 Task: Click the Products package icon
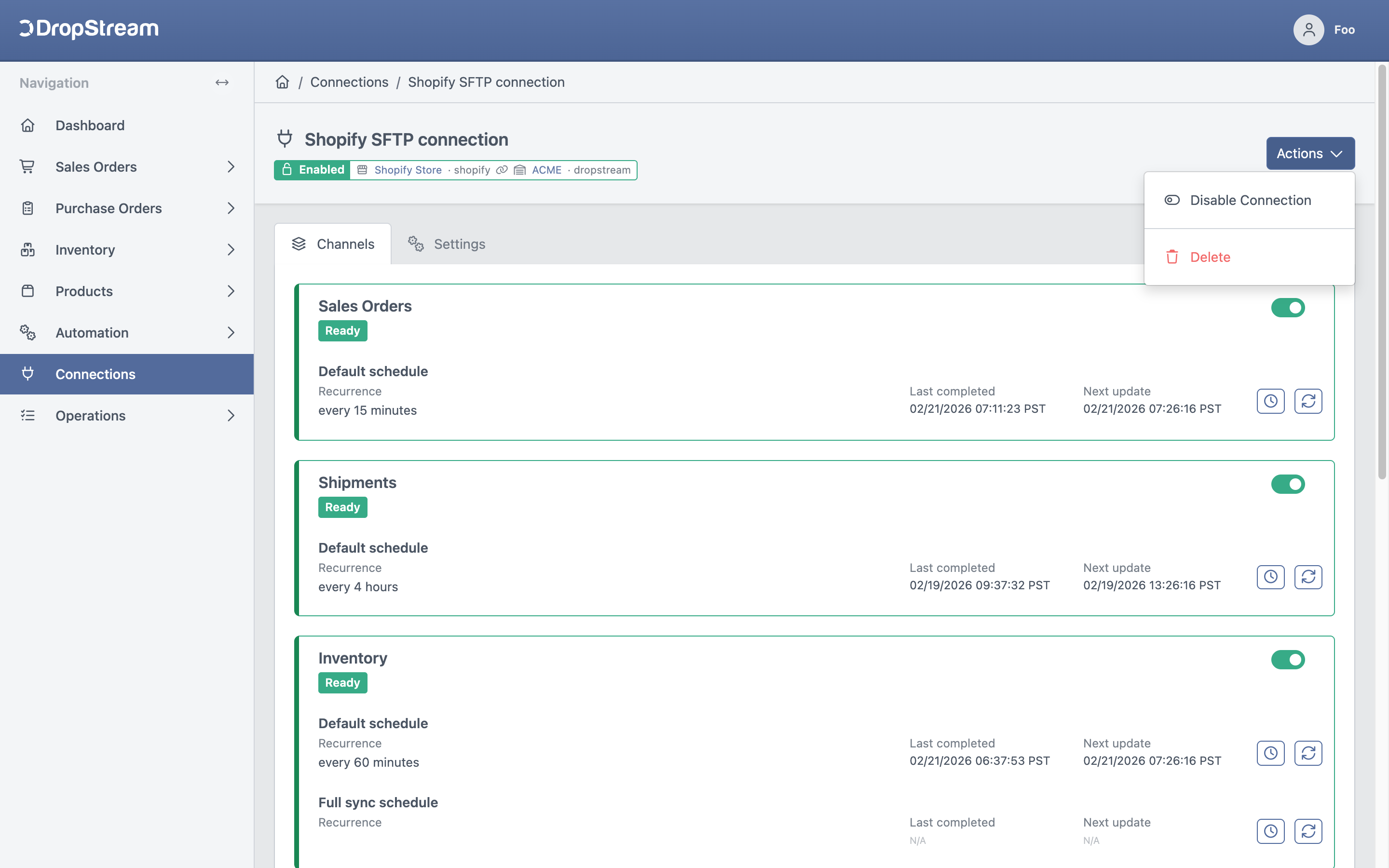tap(27, 291)
